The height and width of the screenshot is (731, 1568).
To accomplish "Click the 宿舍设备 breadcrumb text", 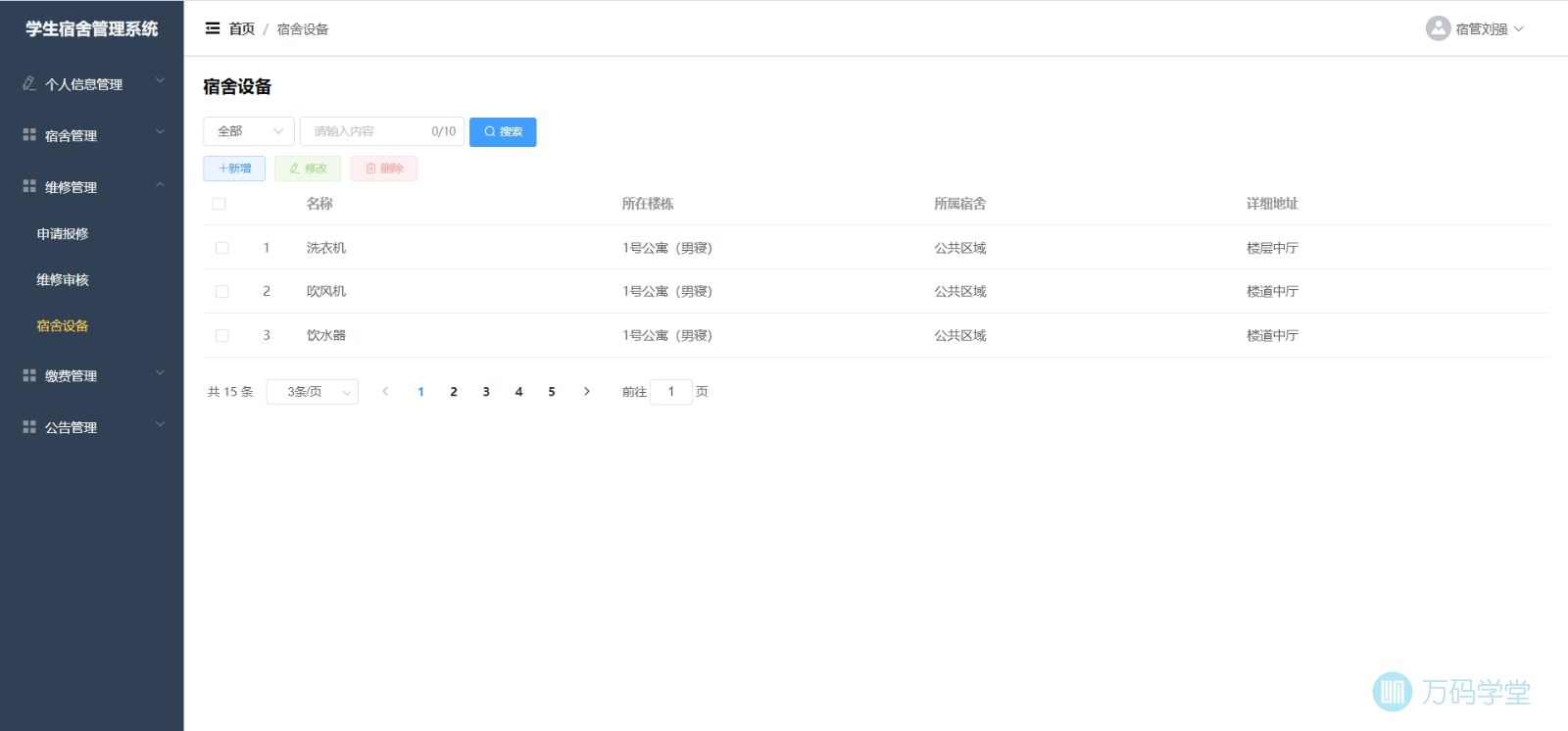I will [x=303, y=29].
